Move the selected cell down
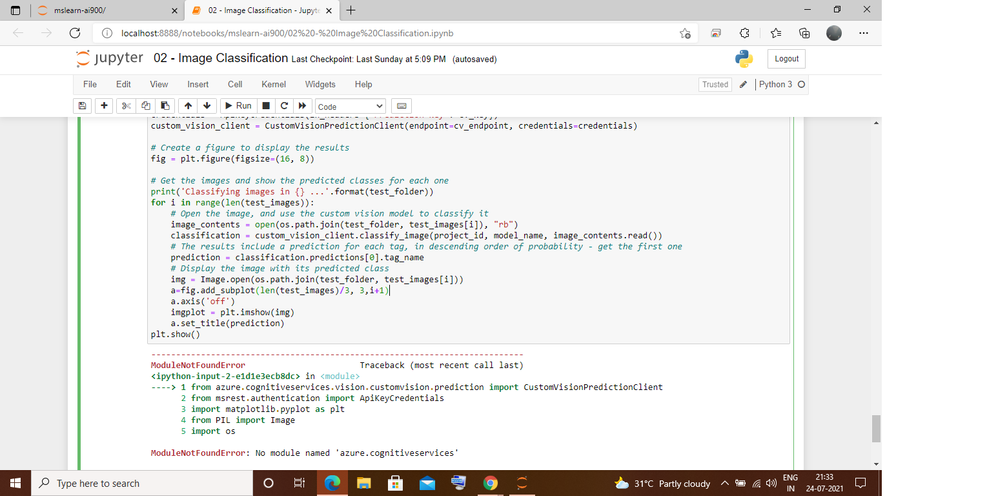The image size is (998, 496). click(207, 106)
